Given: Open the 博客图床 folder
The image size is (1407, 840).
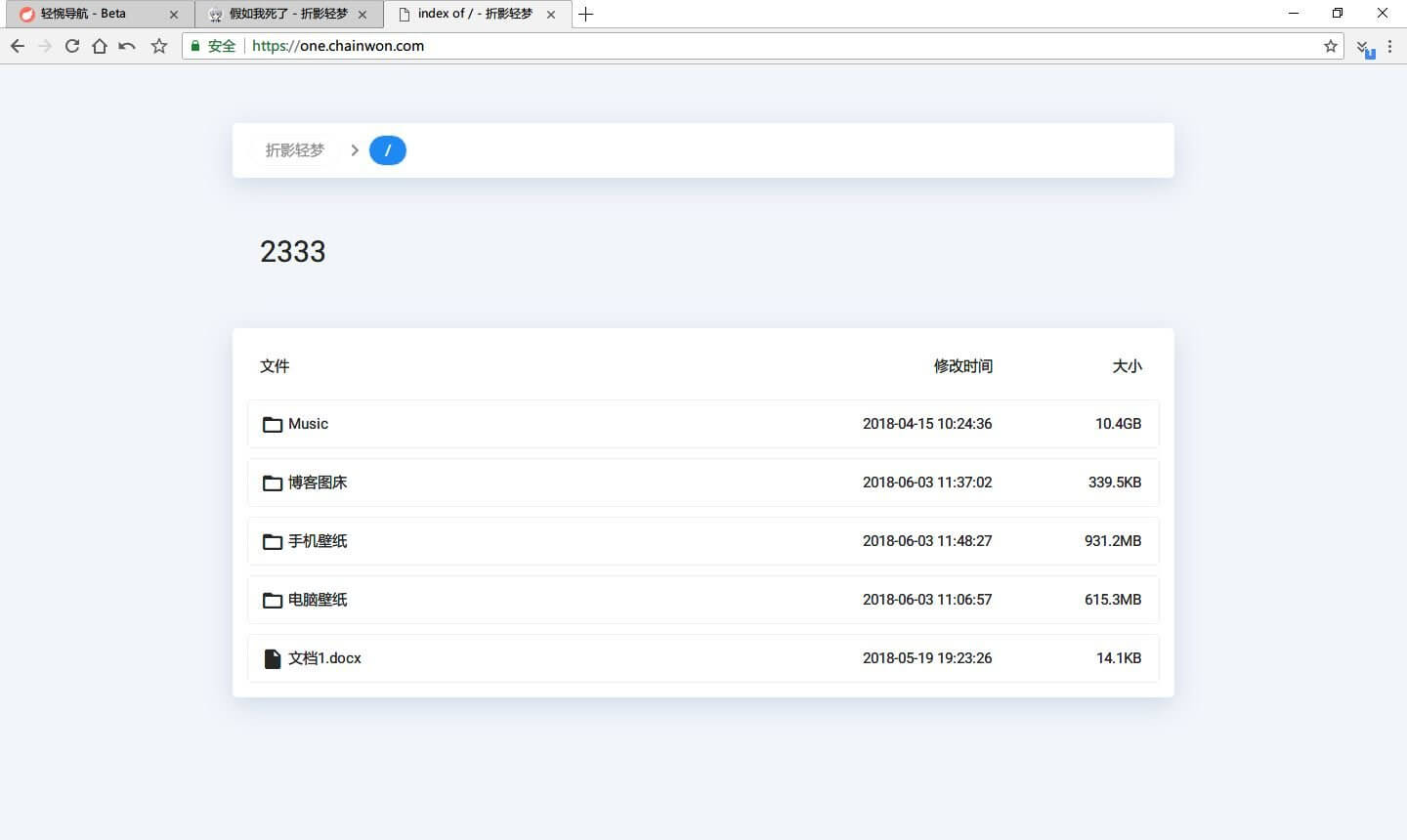Looking at the screenshot, I should [x=318, y=483].
